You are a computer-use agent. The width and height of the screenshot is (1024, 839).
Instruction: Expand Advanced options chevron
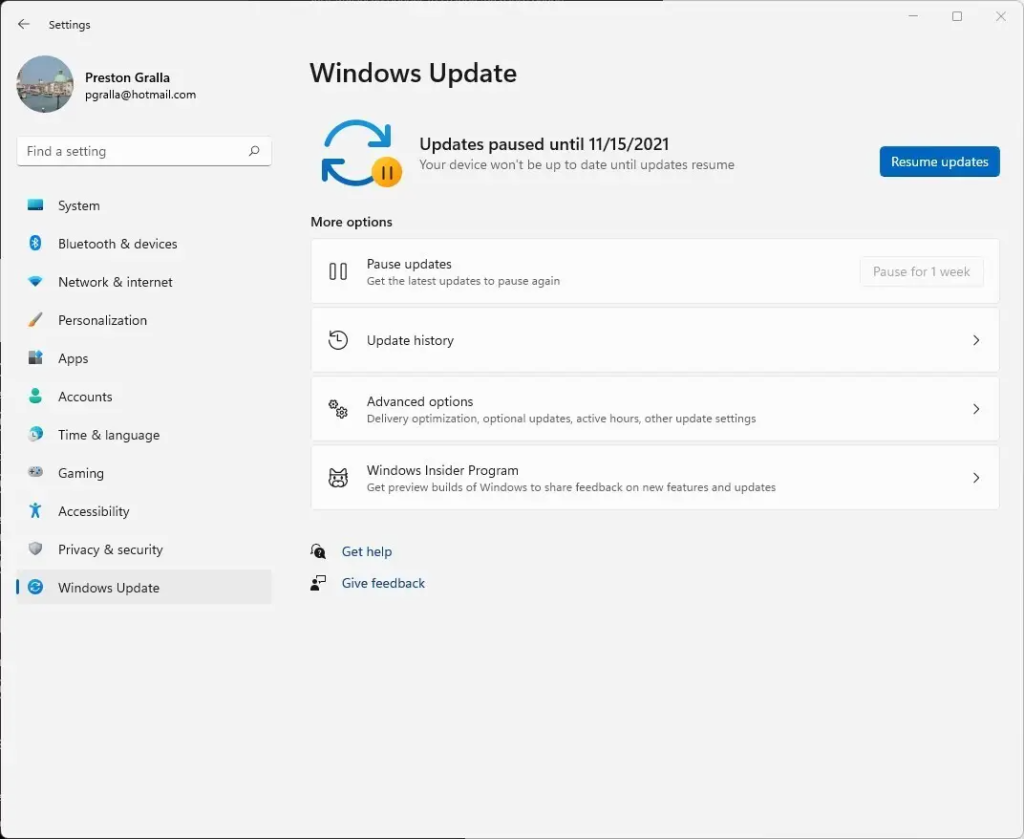click(976, 409)
